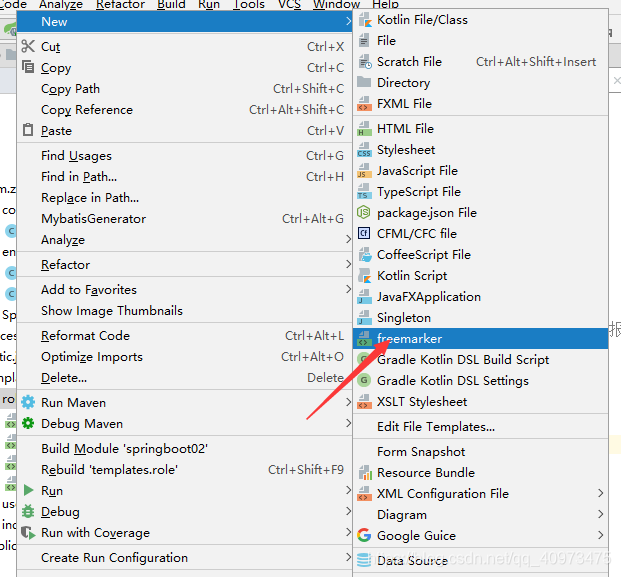Image resolution: width=621 pixels, height=577 pixels.
Task: Click the CFML/CFC file icon
Action: (x=364, y=234)
